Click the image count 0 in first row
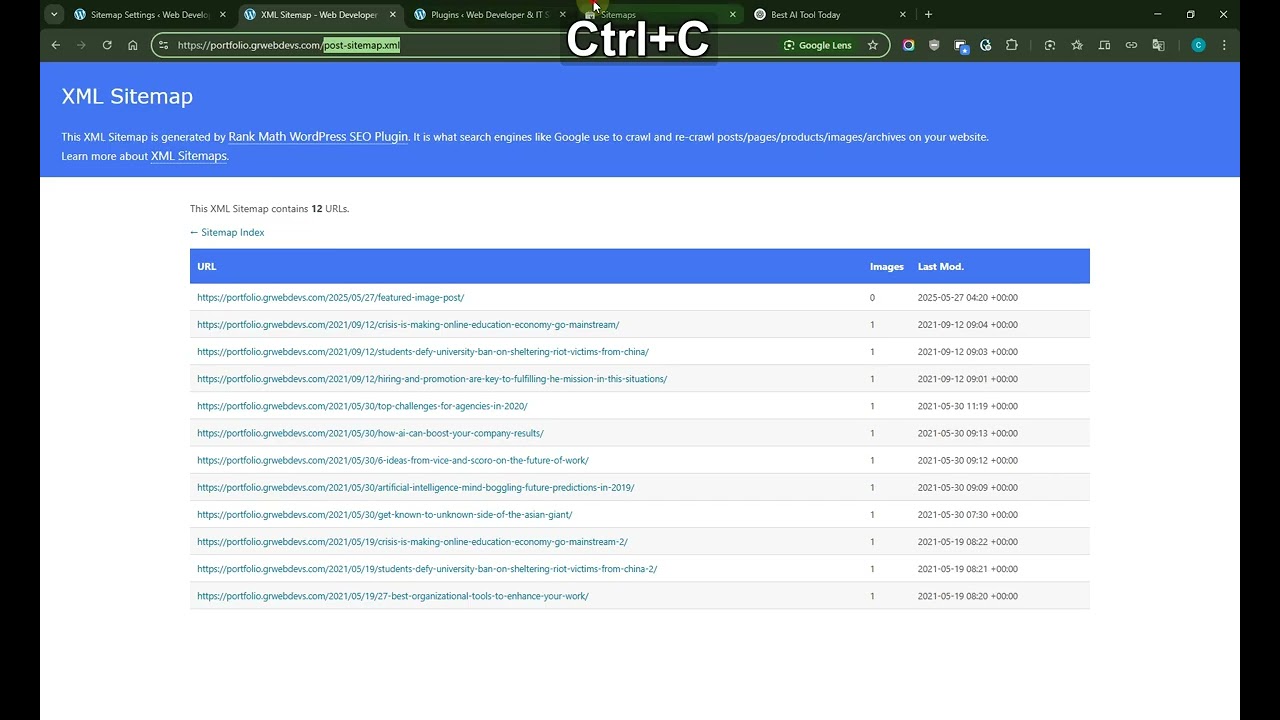 (x=872, y=297)
